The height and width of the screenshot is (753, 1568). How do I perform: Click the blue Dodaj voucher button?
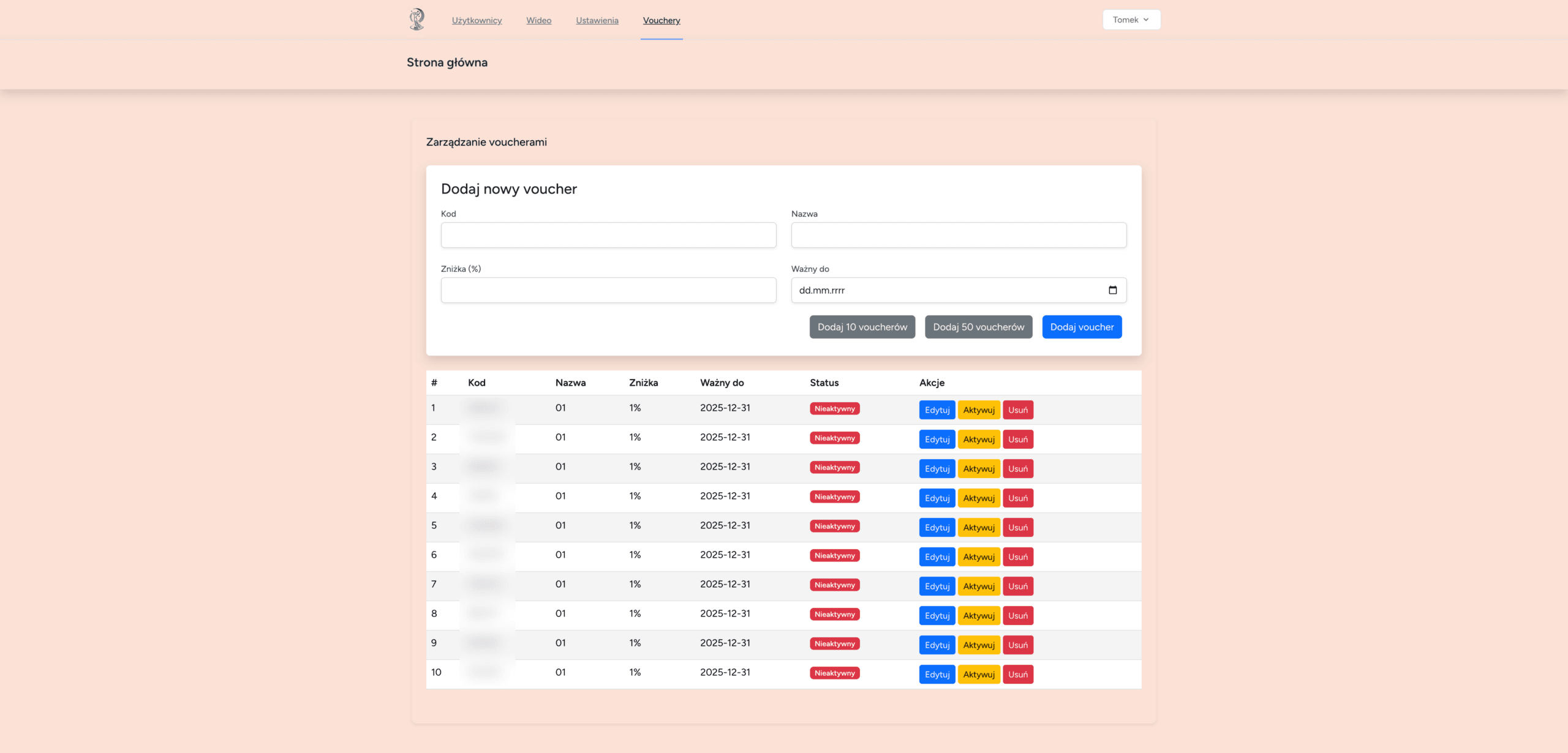tap(1081, 327)
